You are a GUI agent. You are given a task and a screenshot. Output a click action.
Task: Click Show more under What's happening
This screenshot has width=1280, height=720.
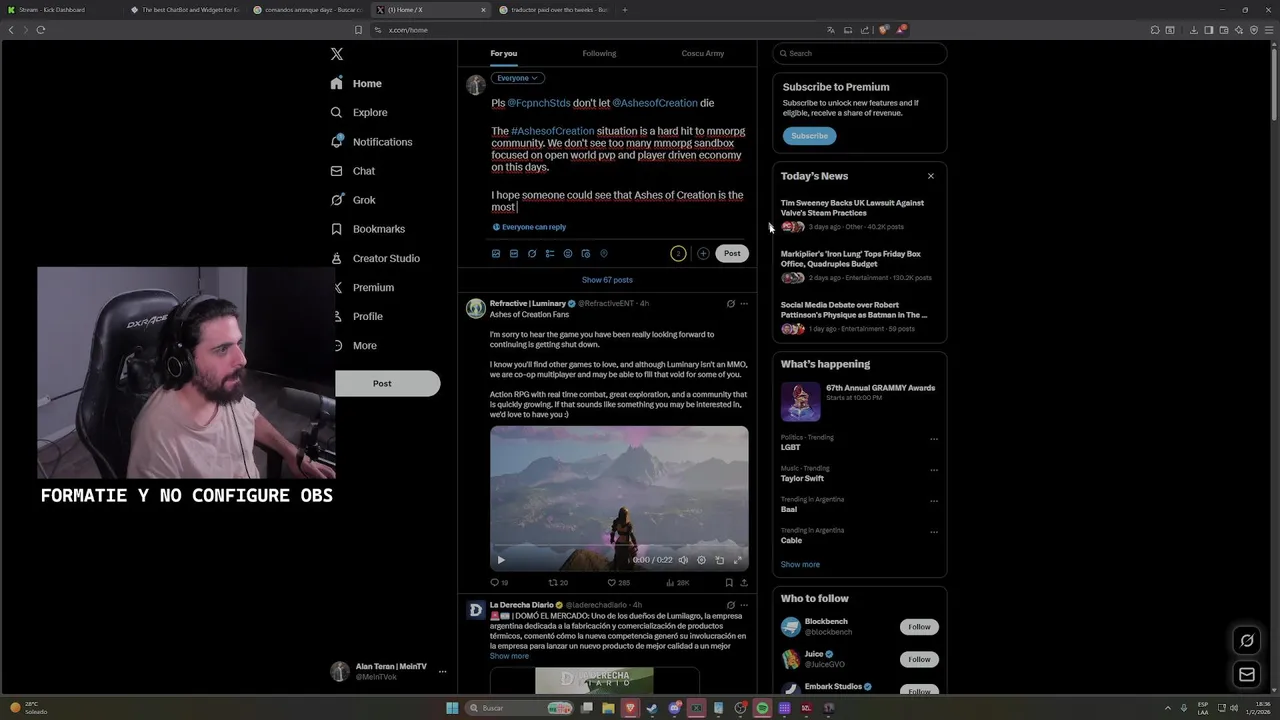(x=800, y=565)
